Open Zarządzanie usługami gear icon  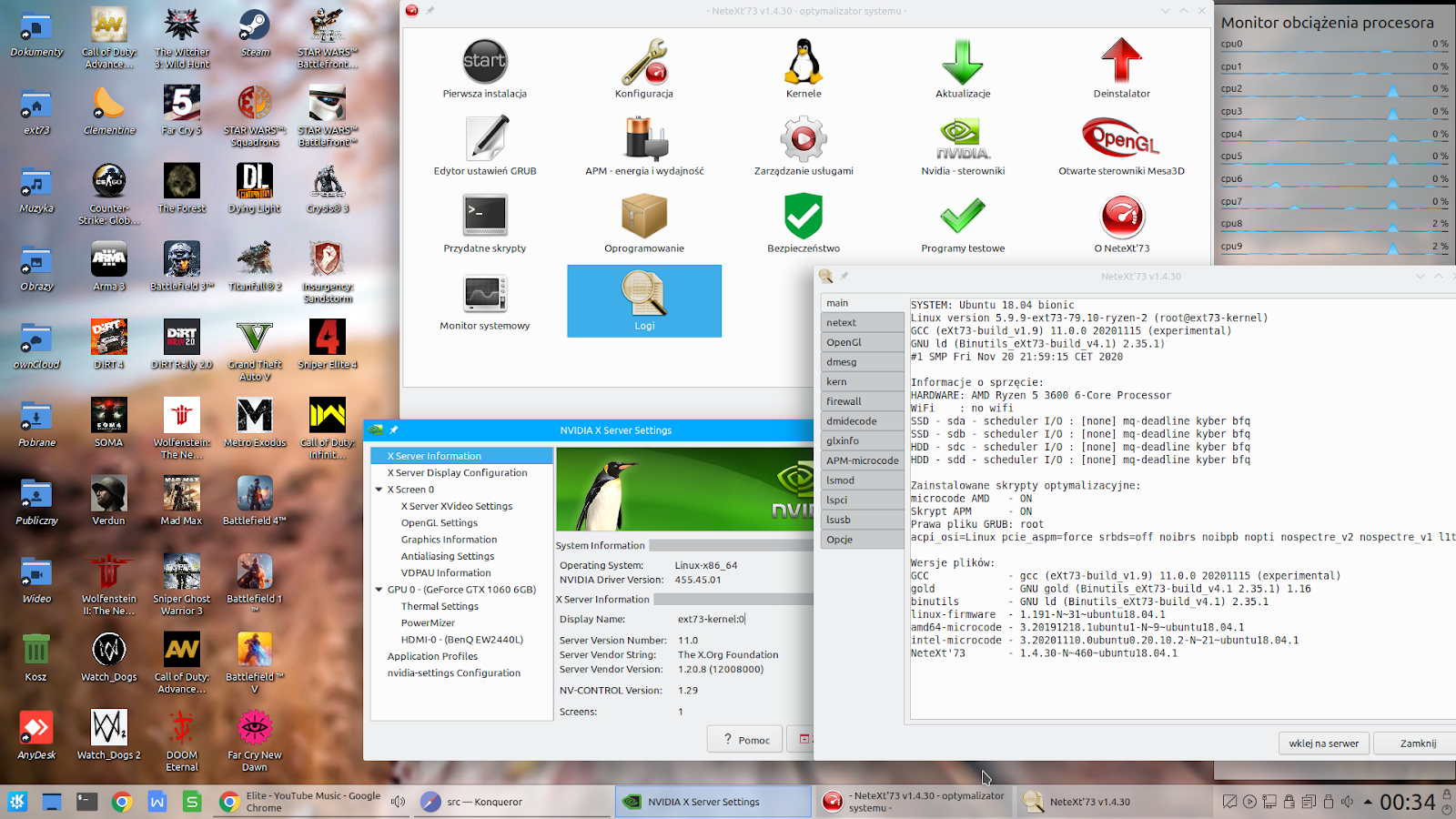[804, 139]
